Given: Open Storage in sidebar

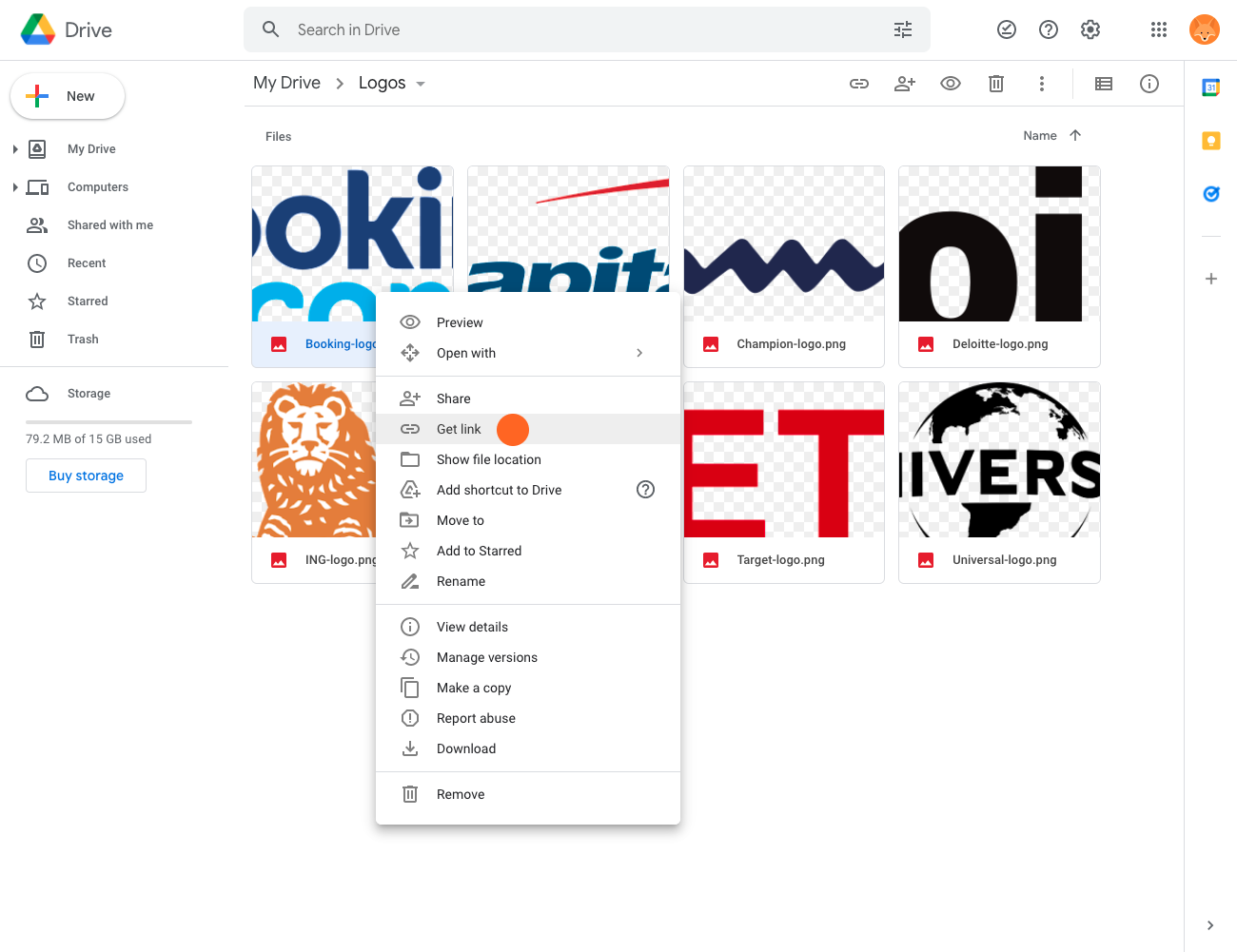Looking at the screenshot, I should click(x=88, y=394).
